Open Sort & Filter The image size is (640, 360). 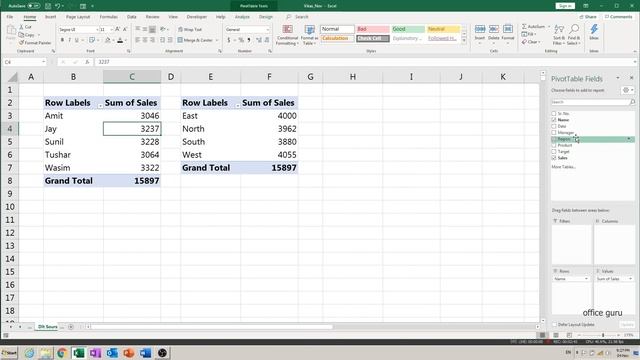pos(559,35)
